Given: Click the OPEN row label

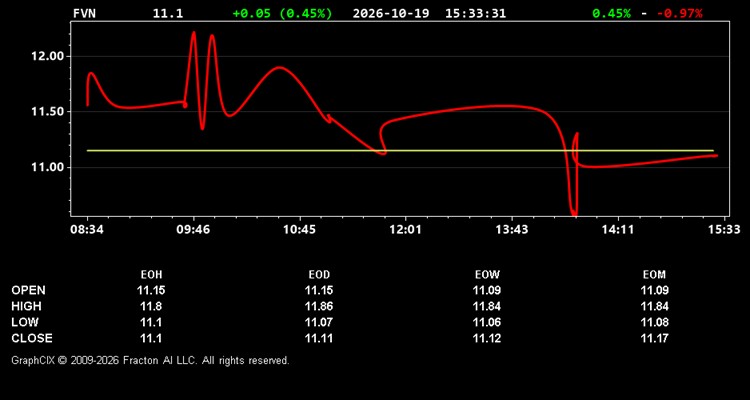Looking at the screenshot, I should point(29,290).
